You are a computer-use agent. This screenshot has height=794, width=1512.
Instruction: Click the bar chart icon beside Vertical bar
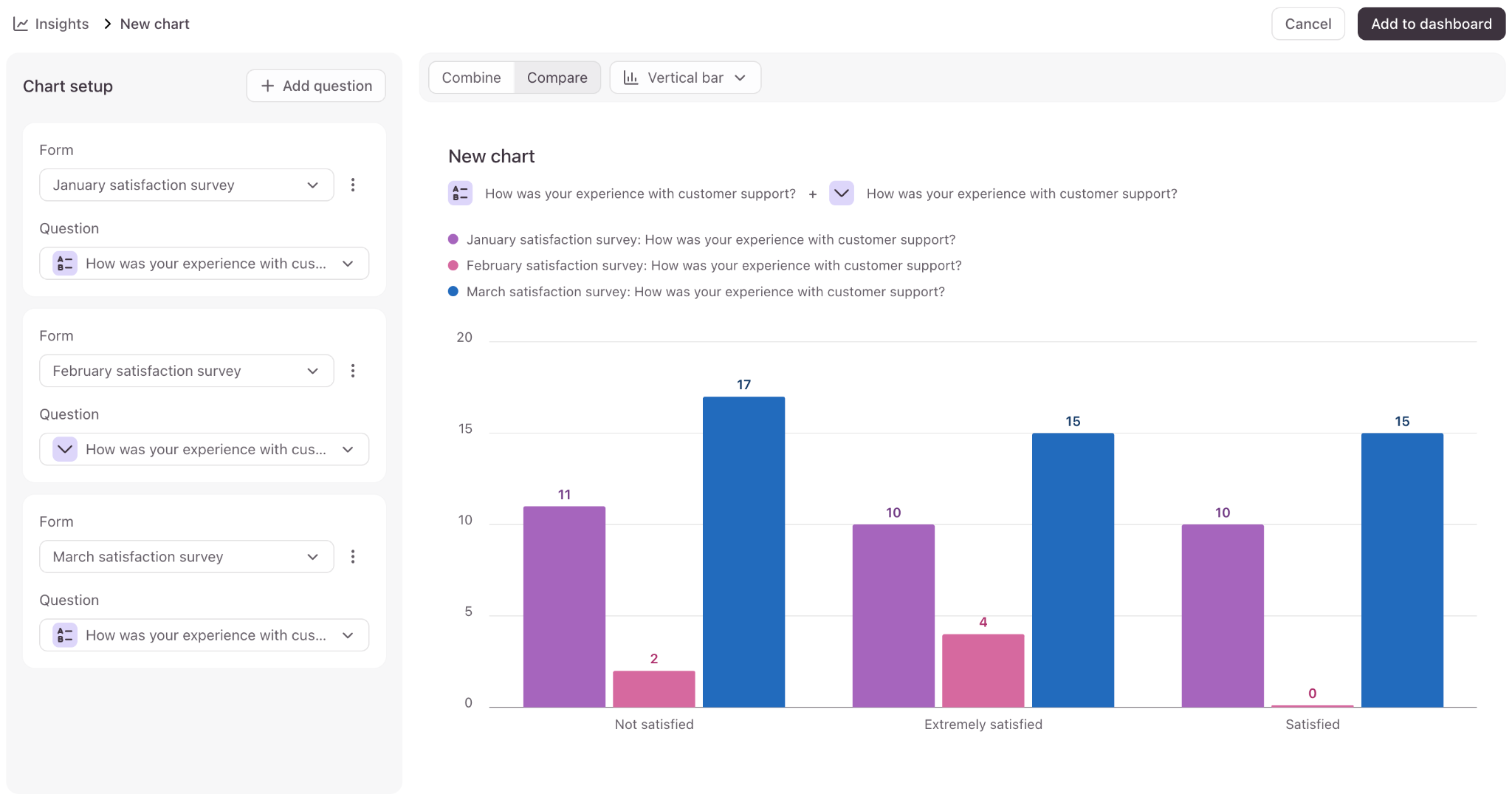630,78
